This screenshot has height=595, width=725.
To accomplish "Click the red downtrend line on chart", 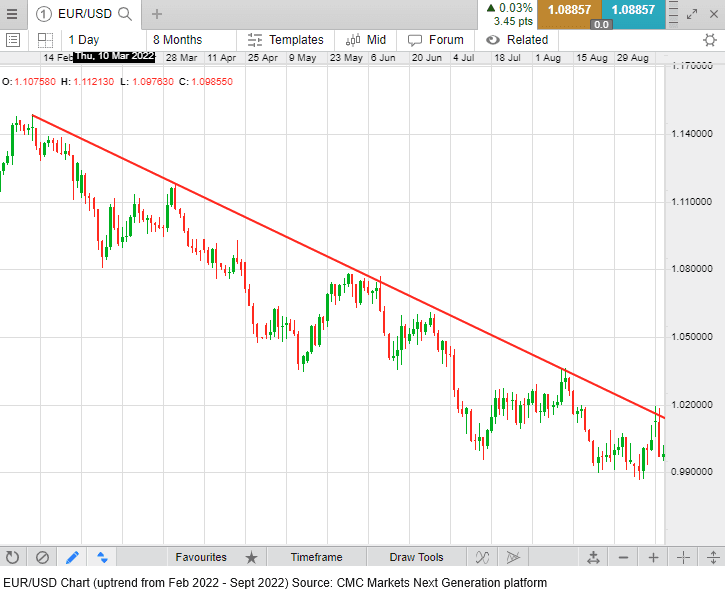I will point(300,244).
